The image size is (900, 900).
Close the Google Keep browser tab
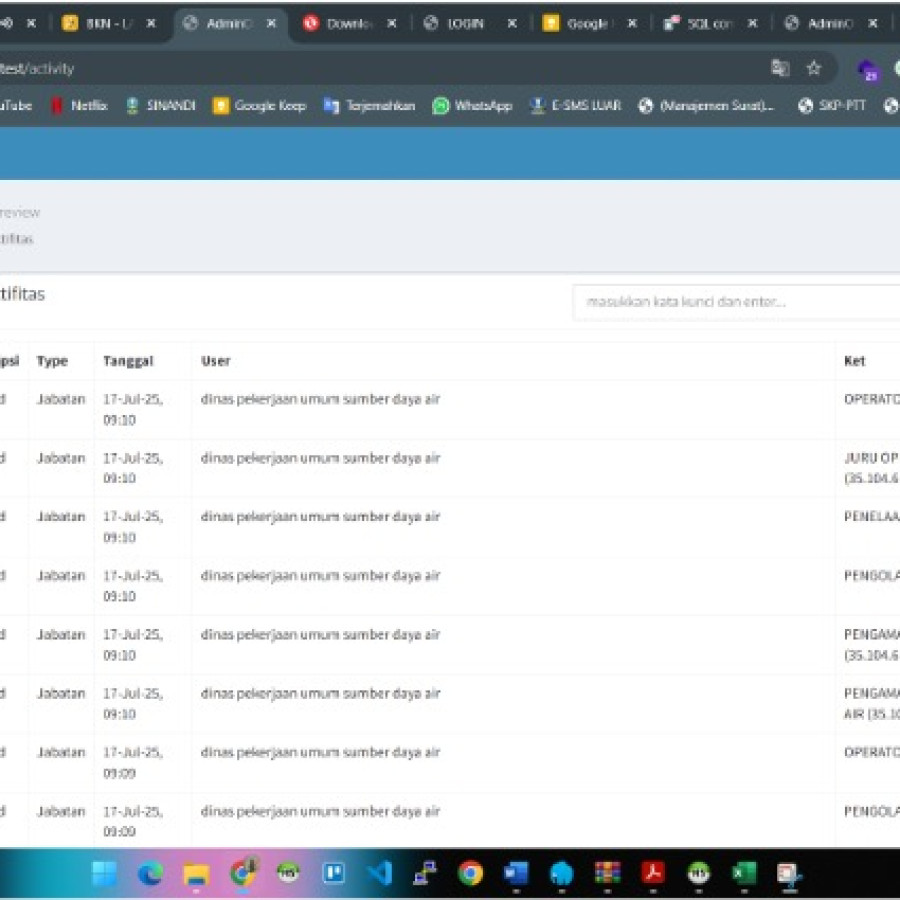tap(632, 23)
